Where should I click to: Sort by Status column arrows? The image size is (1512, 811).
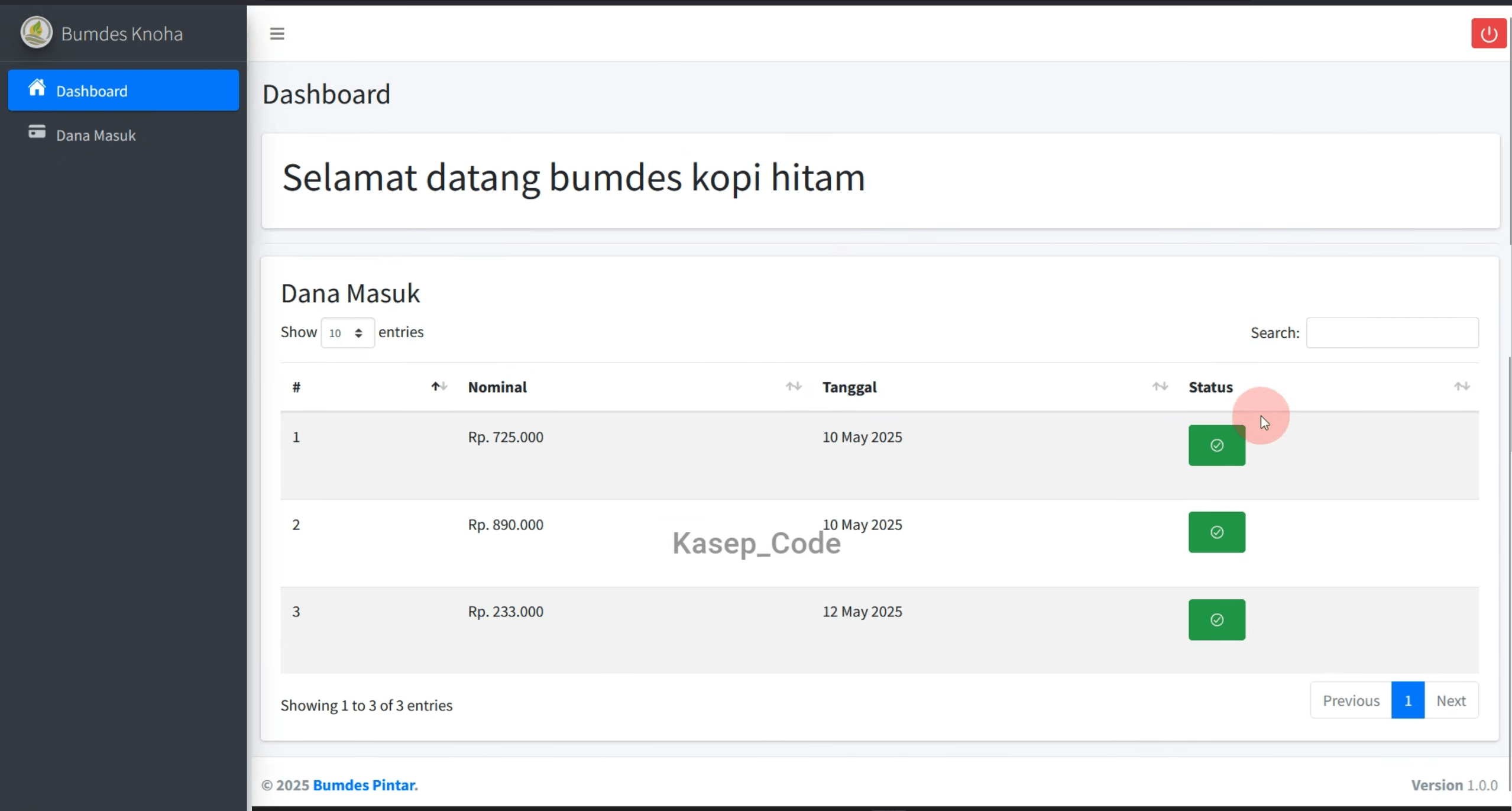(x=1461, y=386)
